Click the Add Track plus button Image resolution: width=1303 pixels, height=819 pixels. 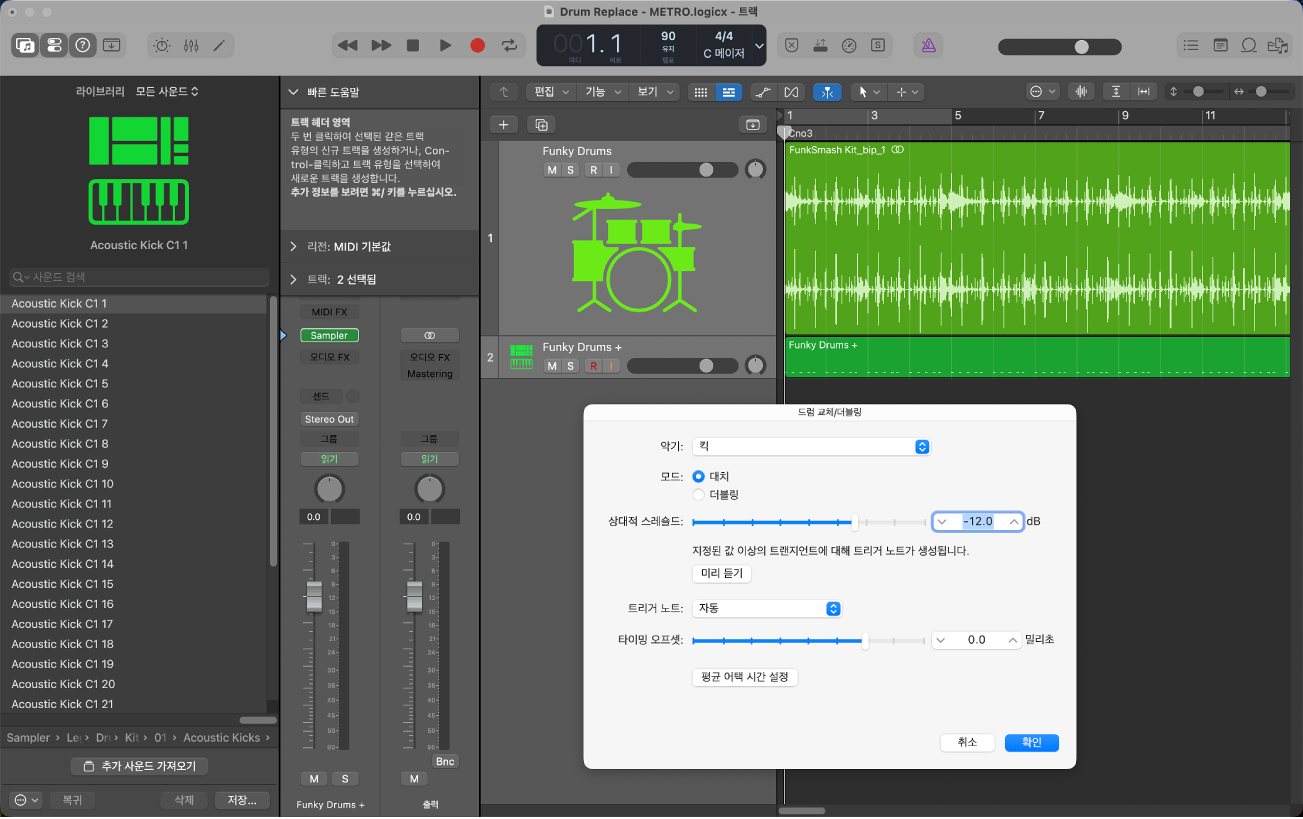(x=503, y=125)
